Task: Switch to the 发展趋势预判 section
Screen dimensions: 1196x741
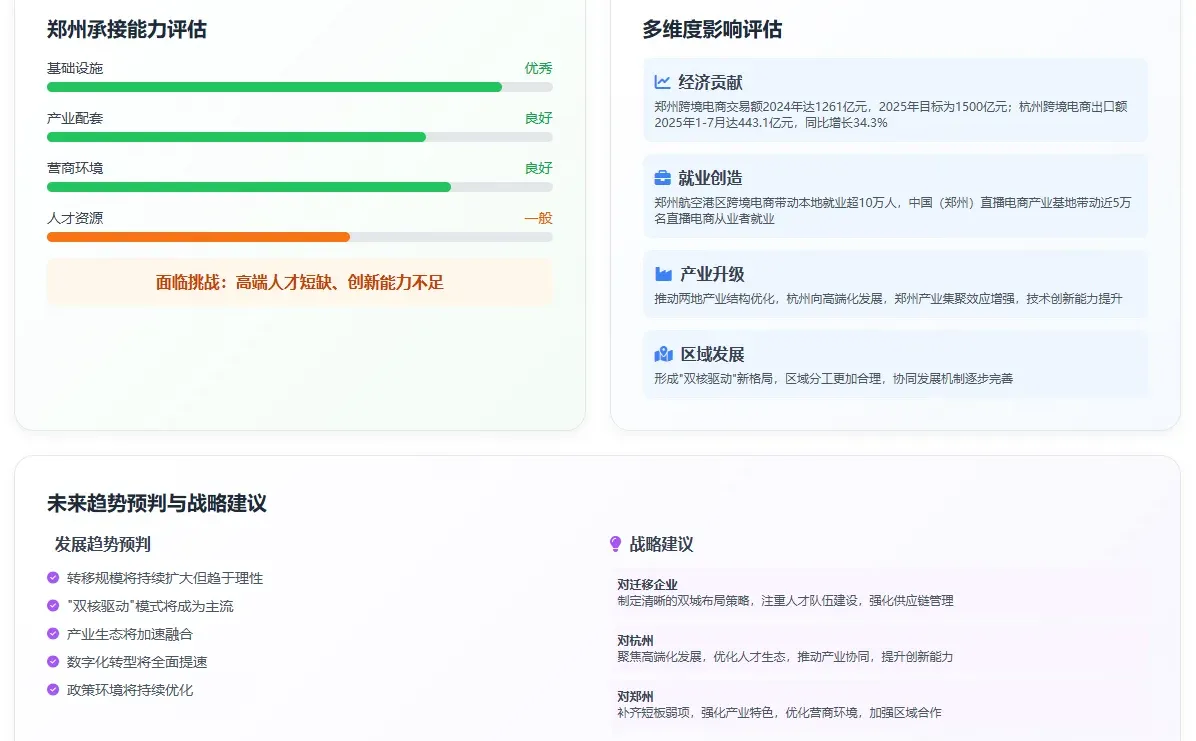Action: point(101,545)
